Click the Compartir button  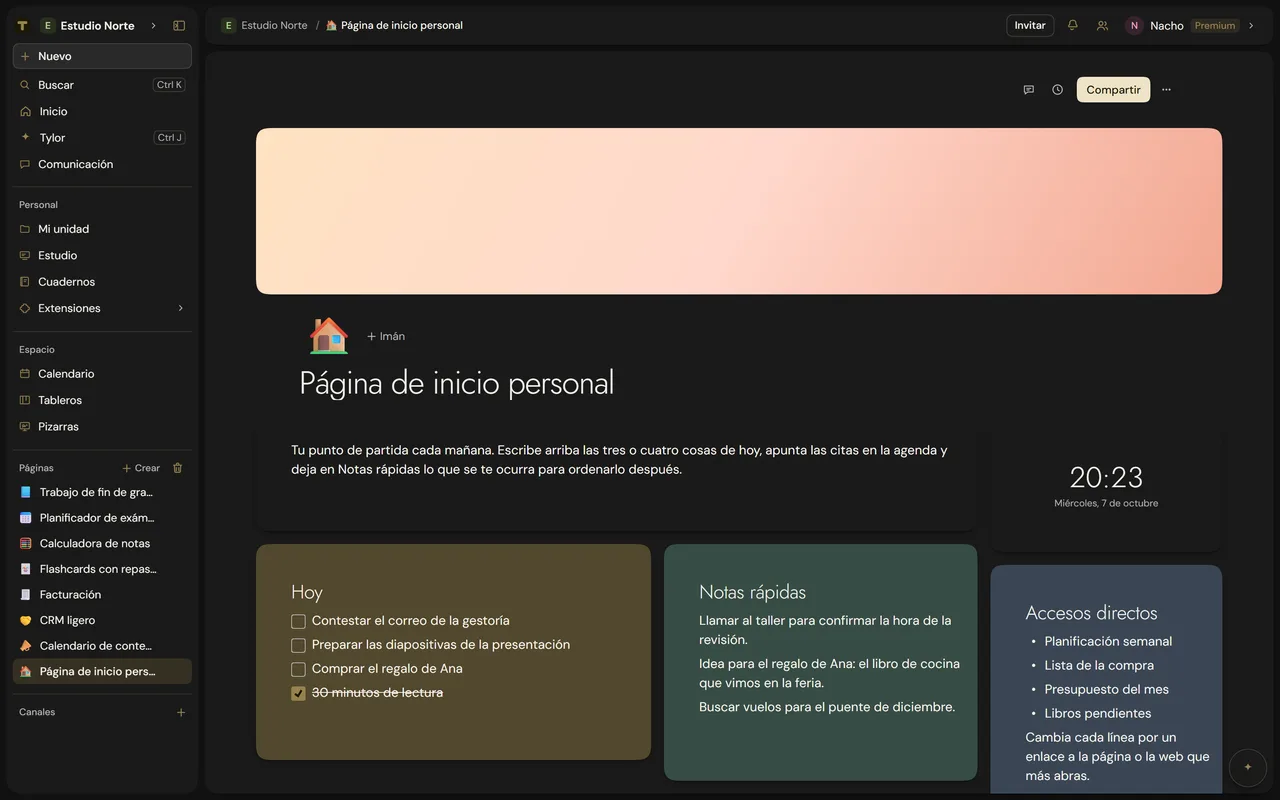[x=1113, y=90]
